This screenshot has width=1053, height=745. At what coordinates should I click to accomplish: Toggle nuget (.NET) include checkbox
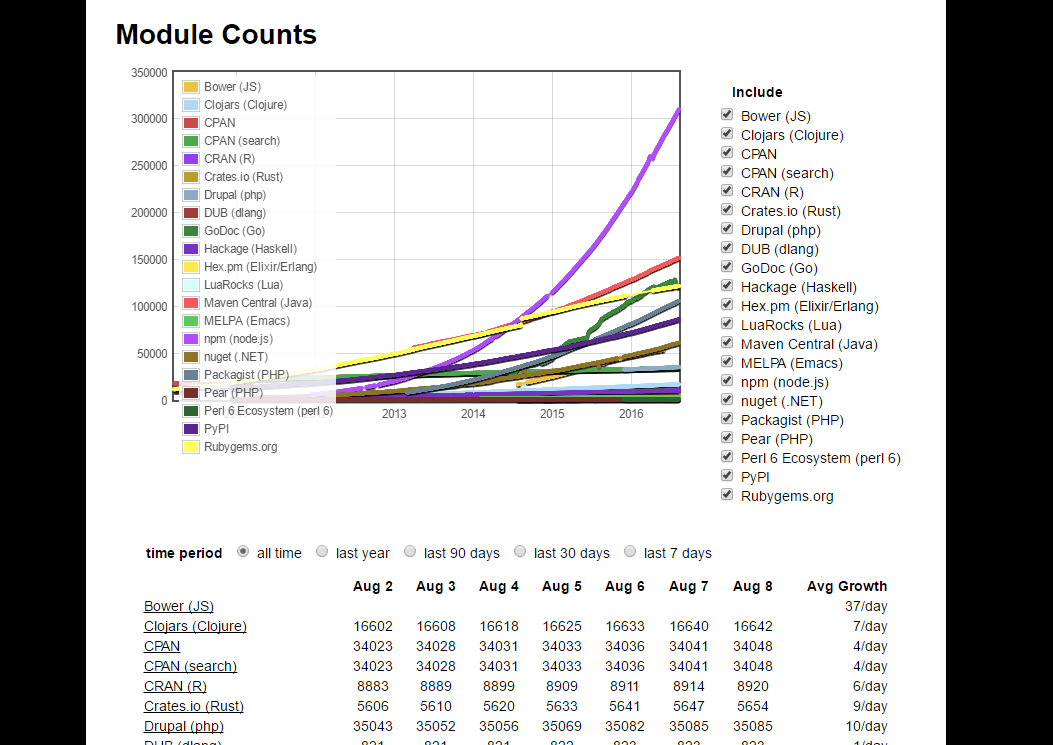point(727,399)
